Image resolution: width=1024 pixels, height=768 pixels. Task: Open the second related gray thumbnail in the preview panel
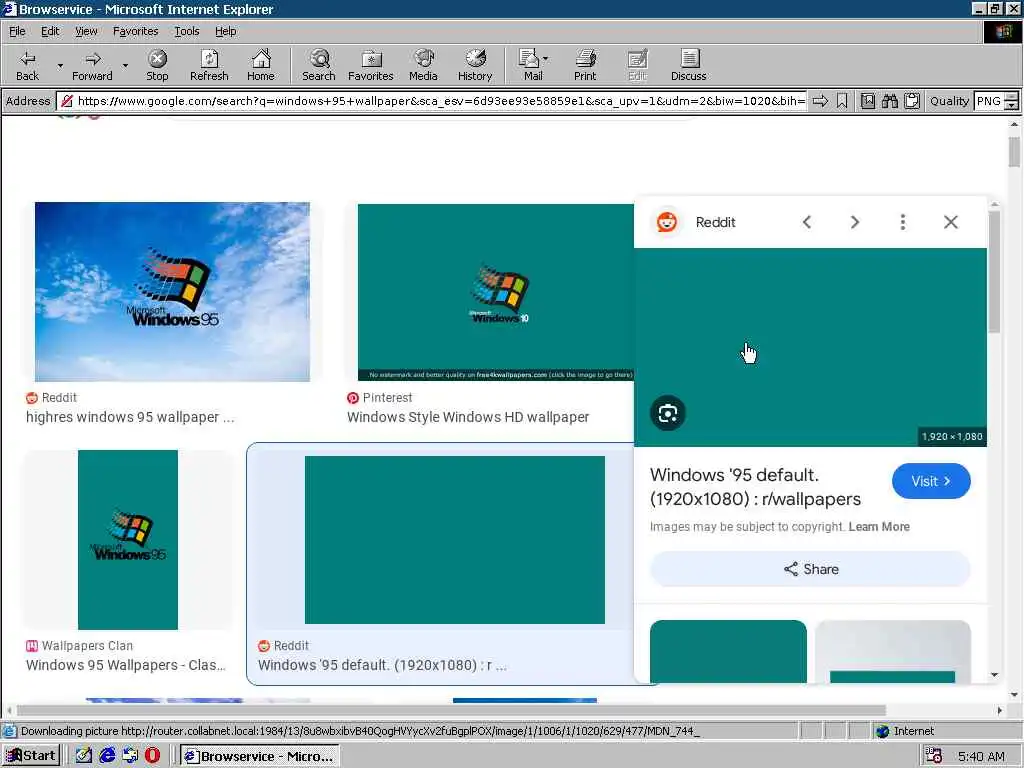tap(893, 652)
